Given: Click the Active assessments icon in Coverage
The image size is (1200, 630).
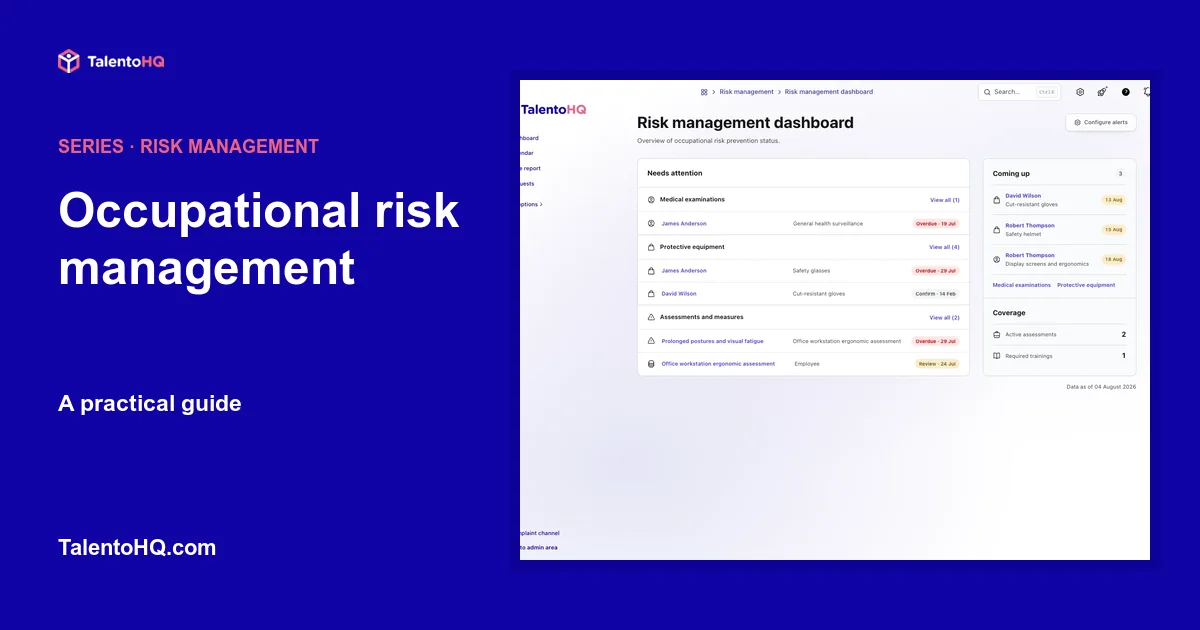Looking at the screenshot, I should click(x=996, y=335).
